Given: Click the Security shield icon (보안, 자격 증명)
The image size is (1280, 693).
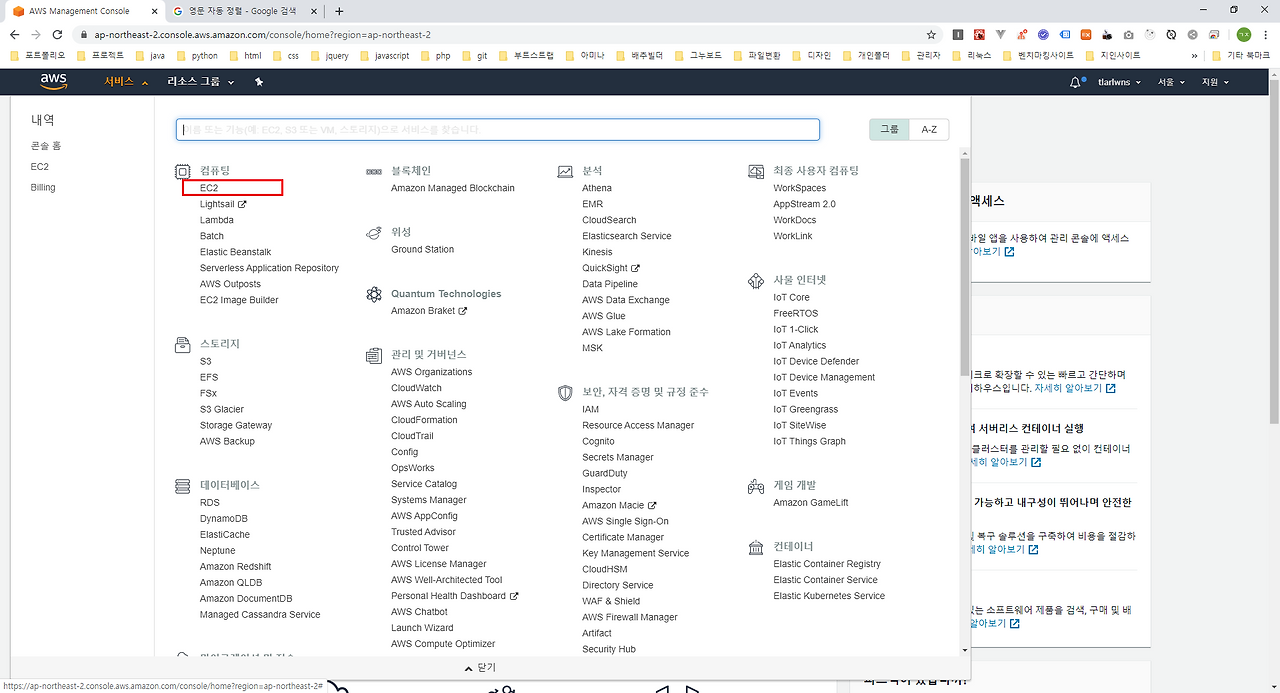Looking at the screenshot, I should (565, 393).
